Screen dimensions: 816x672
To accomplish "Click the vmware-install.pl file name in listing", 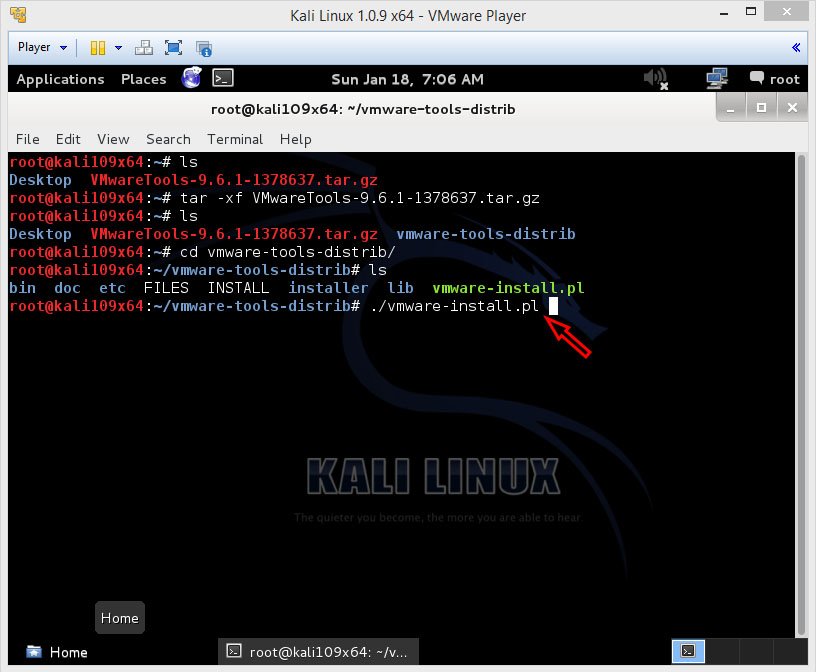I will pyautogui.click(x=508, y=288).
